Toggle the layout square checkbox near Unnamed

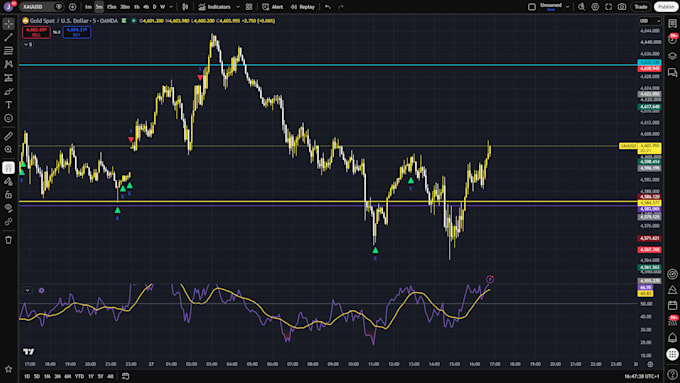(x=532, y=7)
